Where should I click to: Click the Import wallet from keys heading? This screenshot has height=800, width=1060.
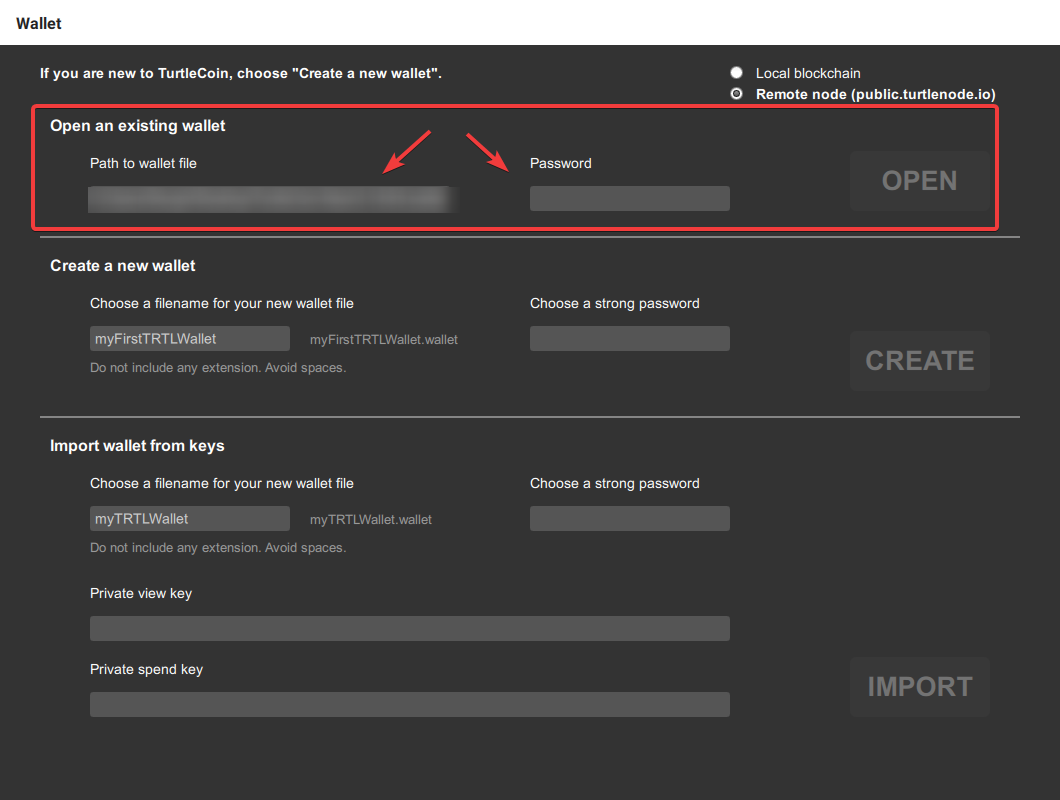coord(137,446)
